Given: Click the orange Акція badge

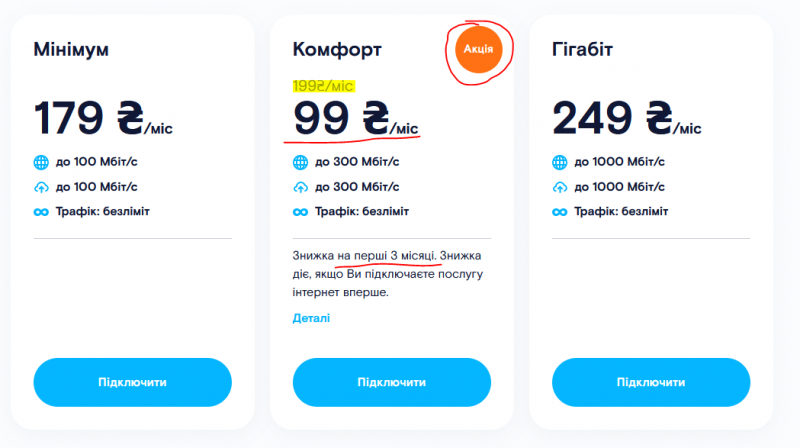Looking at the screenshot, I should point(478,49).
